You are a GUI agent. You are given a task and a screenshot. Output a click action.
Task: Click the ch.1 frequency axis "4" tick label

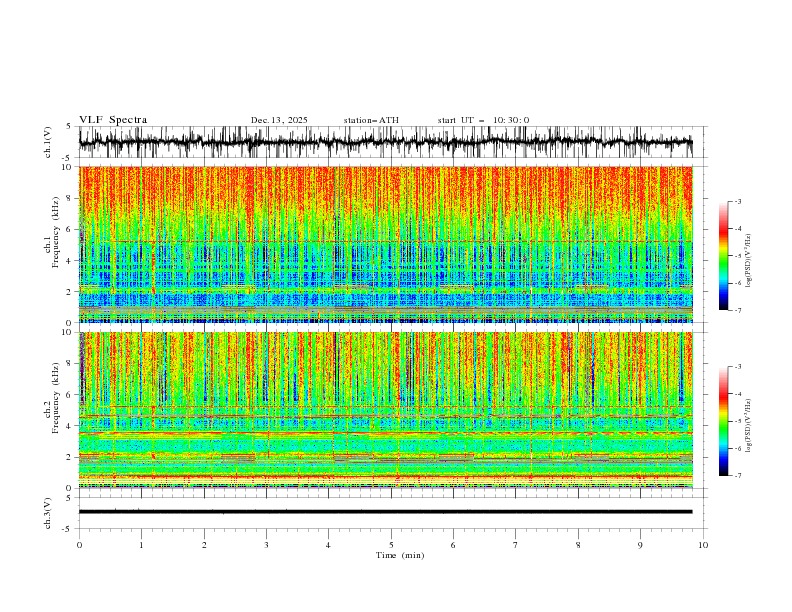[69, 261]
